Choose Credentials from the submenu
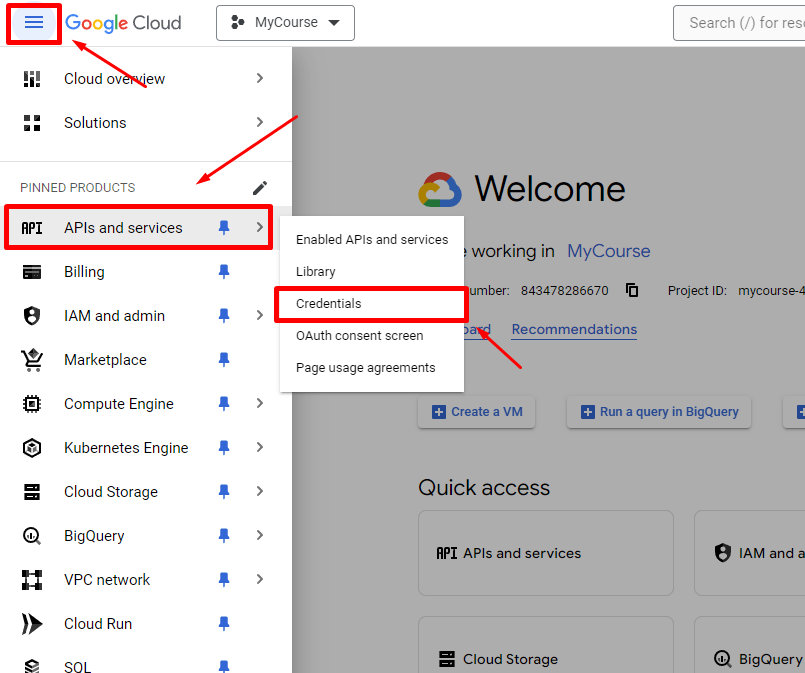 [372, 304]
